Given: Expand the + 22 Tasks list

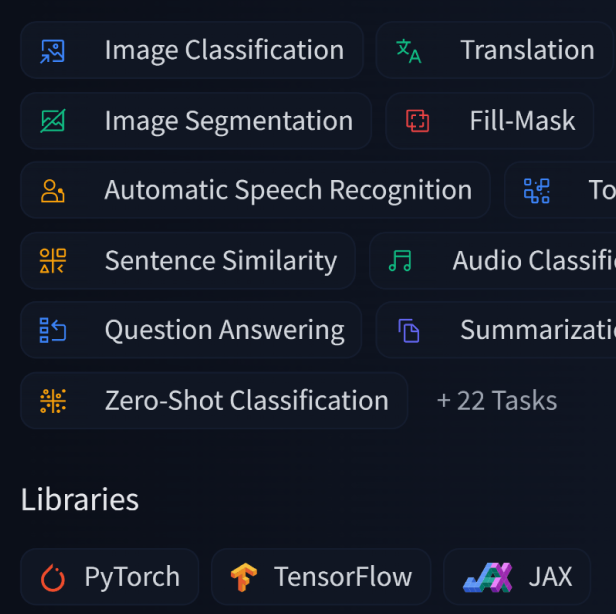Looking at the screenshot, I should tap(496, 401).
